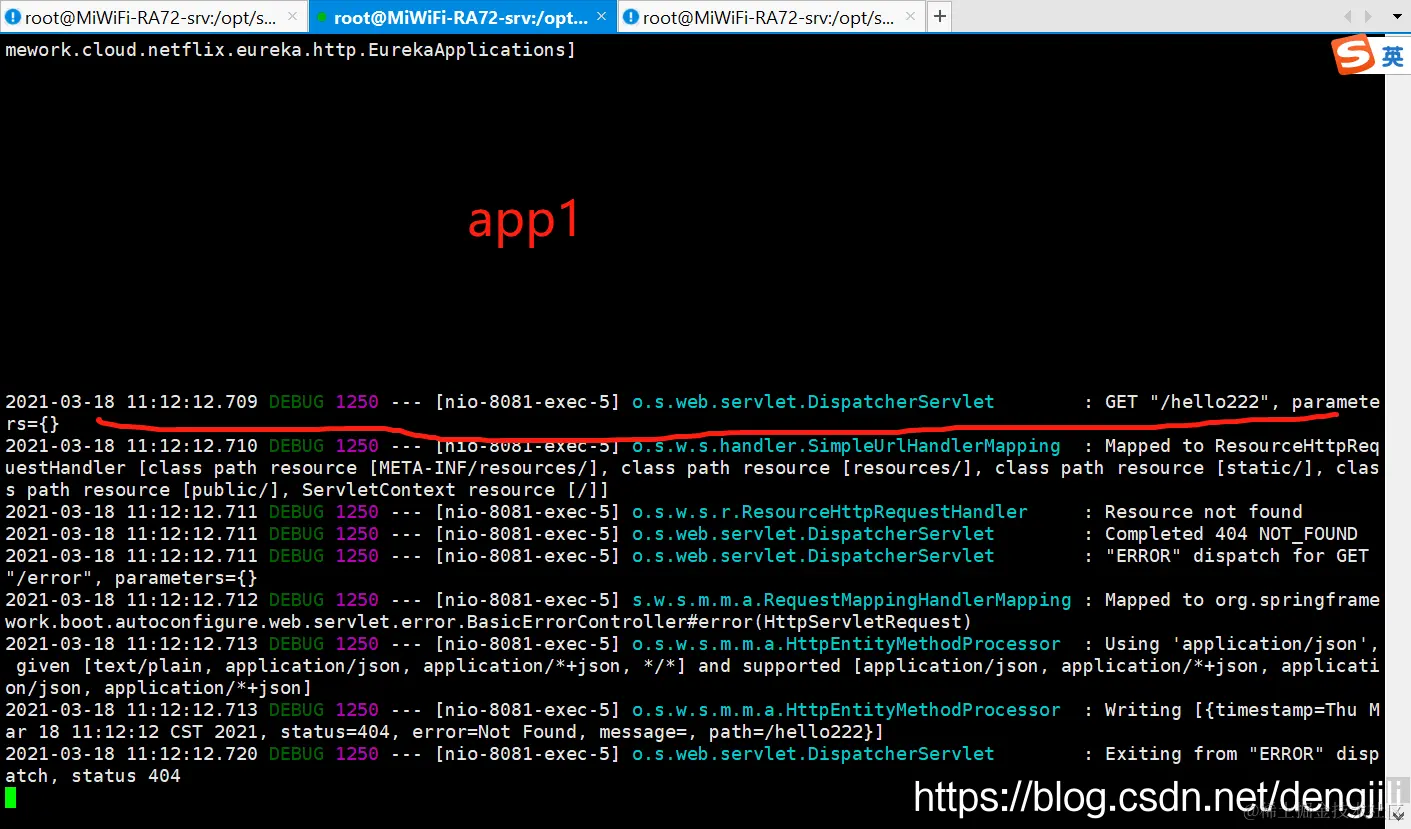Click the message Completed 404 NOT_FOUND
This screenshot has height=829, width=1411.
pyautogui.click(x=1231, y=534)
